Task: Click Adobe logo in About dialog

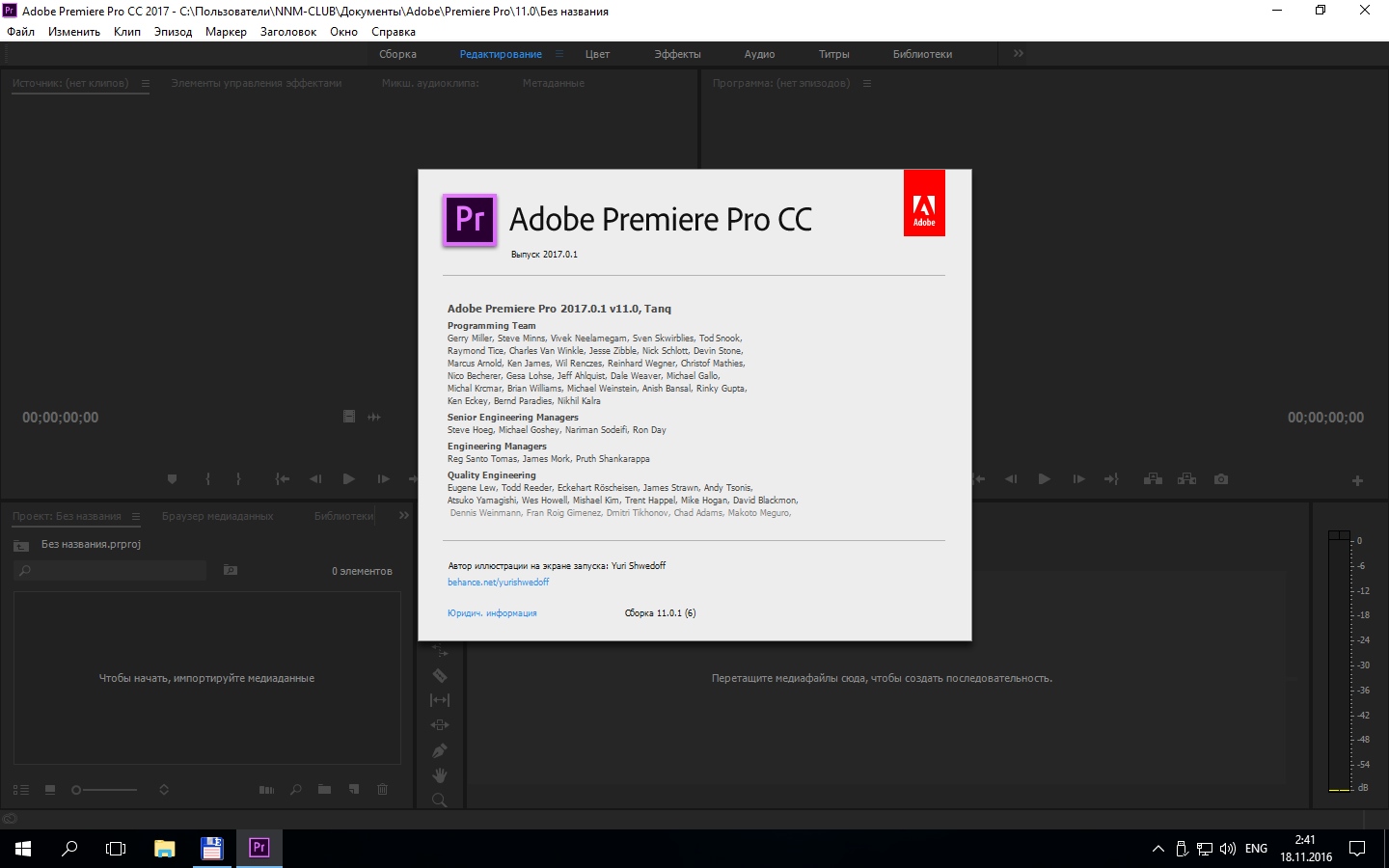Action: (x=924, y=203)
